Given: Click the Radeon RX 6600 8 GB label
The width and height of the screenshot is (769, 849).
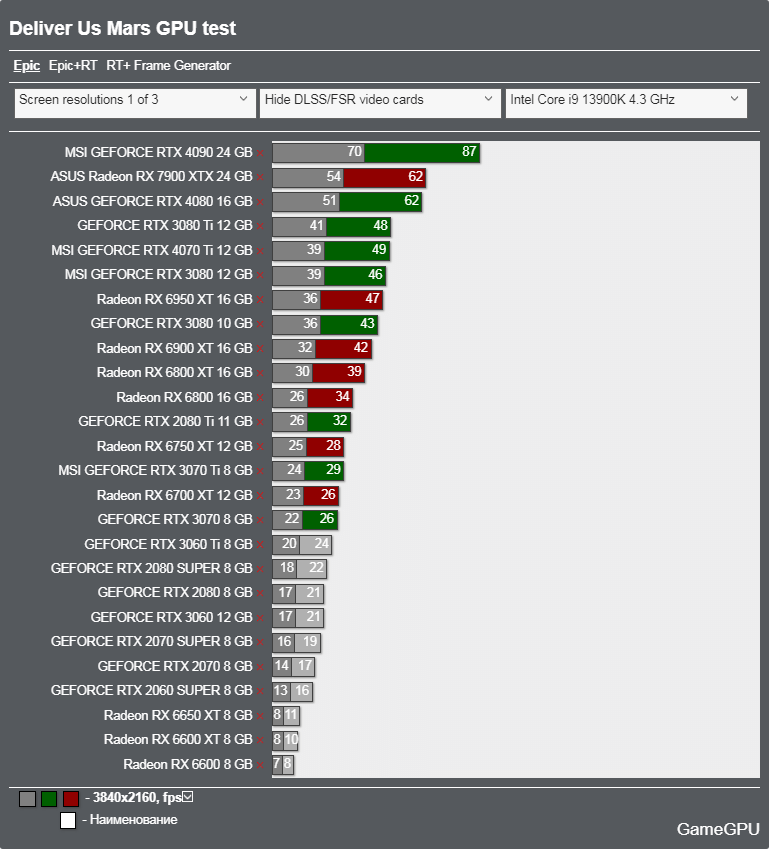Looking at the screenshot, I should tap(188, 765).
